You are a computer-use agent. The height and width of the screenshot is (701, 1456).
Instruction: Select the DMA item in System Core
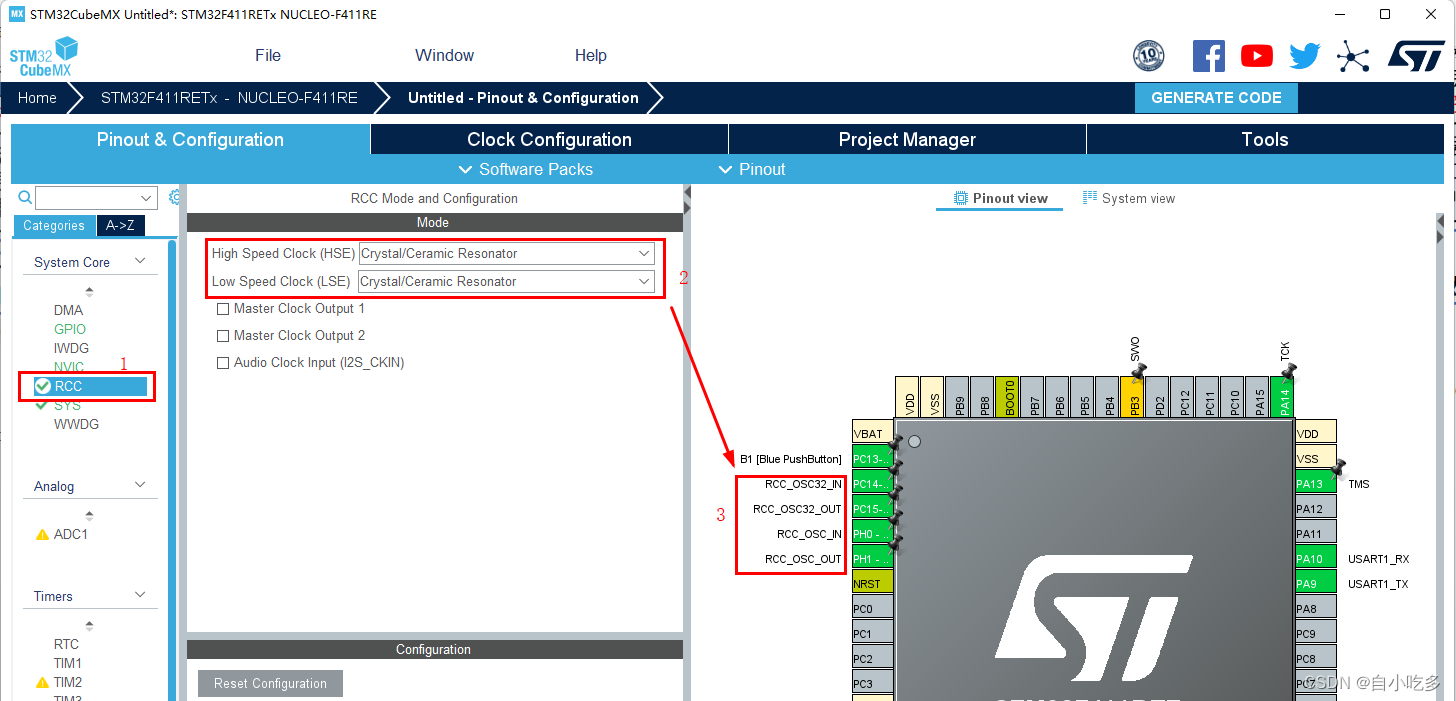pyautogui.click(x=68, y=310)
